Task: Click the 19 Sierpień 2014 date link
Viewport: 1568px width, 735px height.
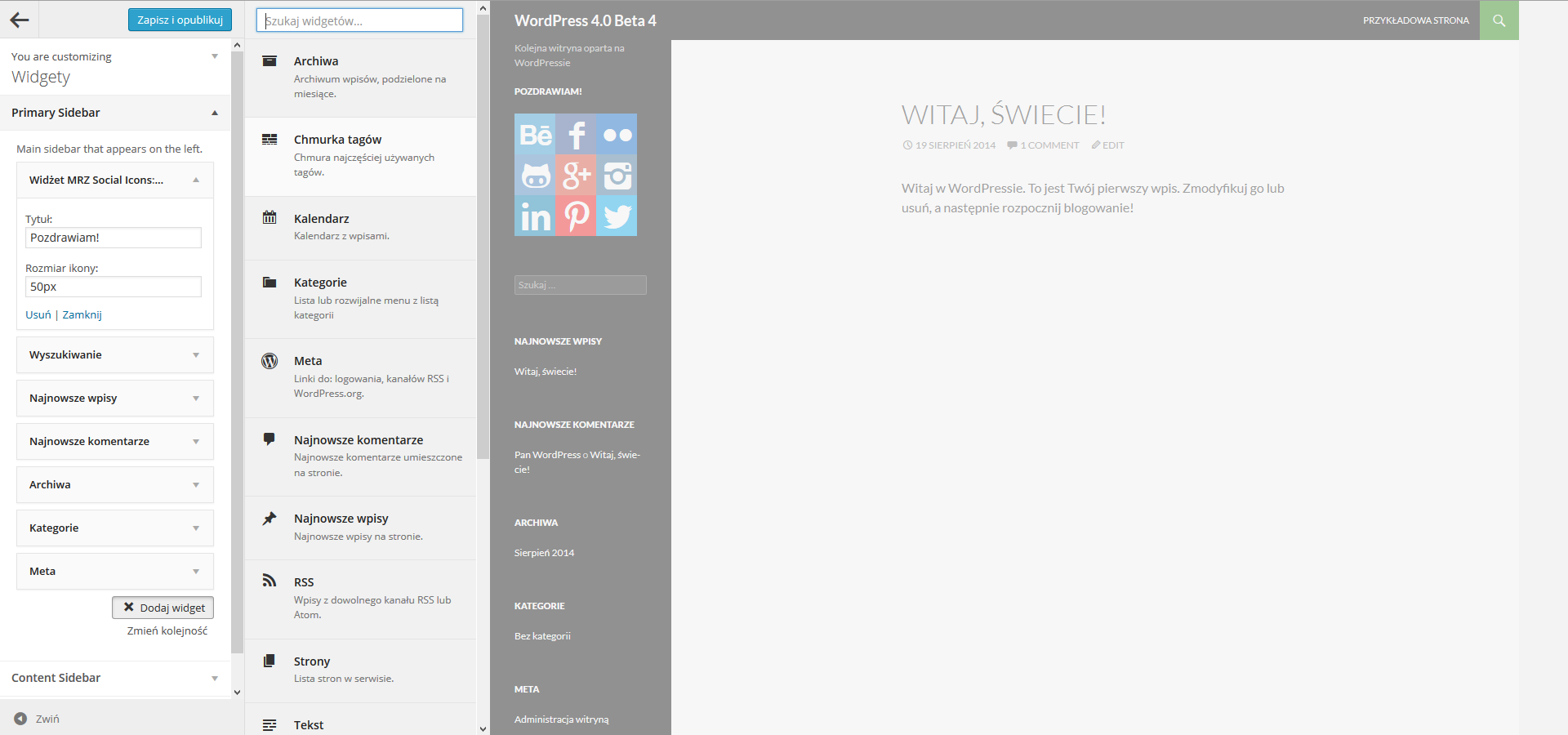Action: pos(955,145)
